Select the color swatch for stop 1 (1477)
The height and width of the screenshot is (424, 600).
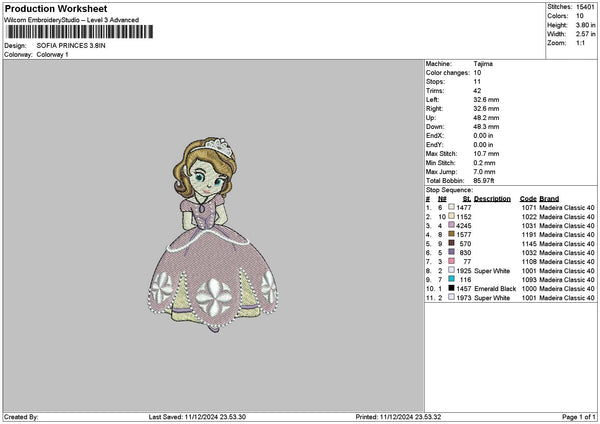click(x=452, y=207)
